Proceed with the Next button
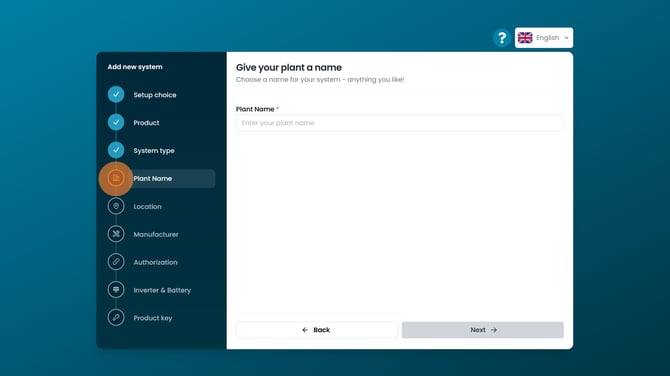 tap(482, 330)
